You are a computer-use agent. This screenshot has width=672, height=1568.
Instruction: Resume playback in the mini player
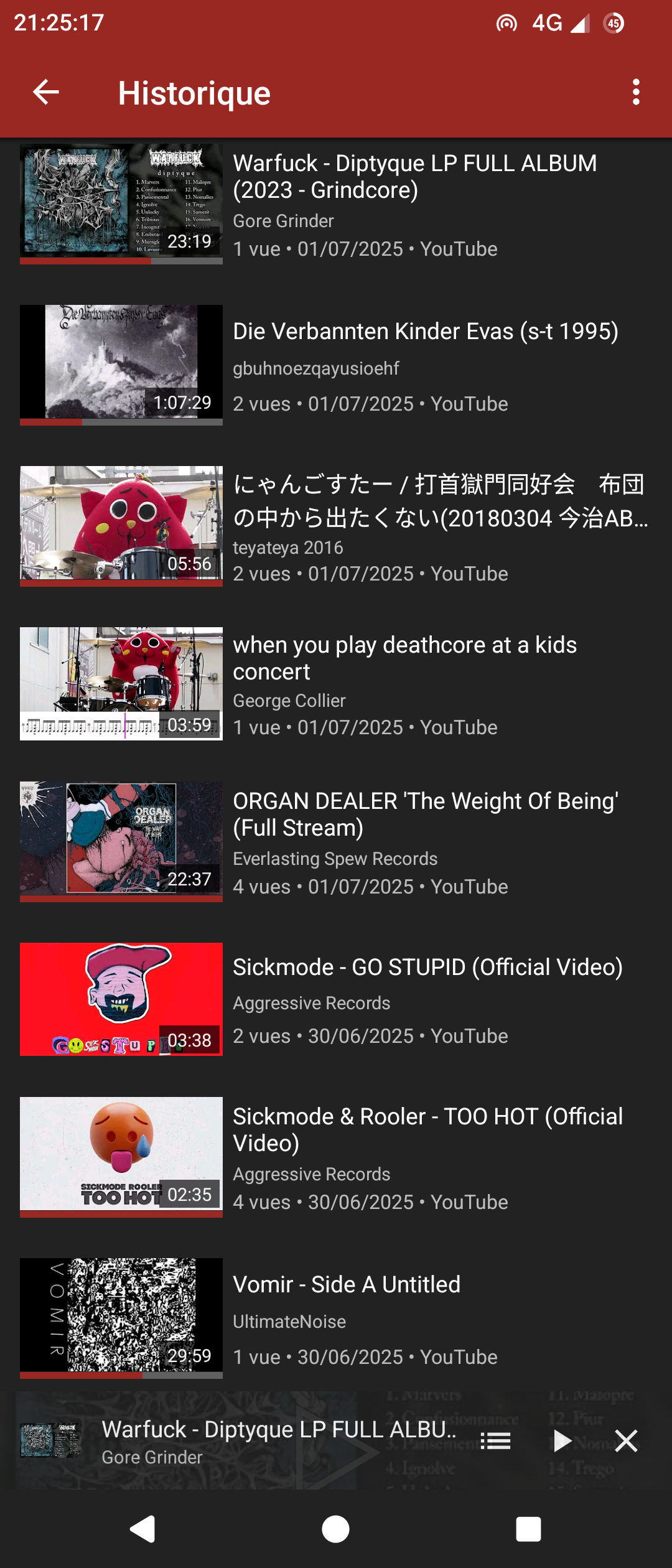561,1440
